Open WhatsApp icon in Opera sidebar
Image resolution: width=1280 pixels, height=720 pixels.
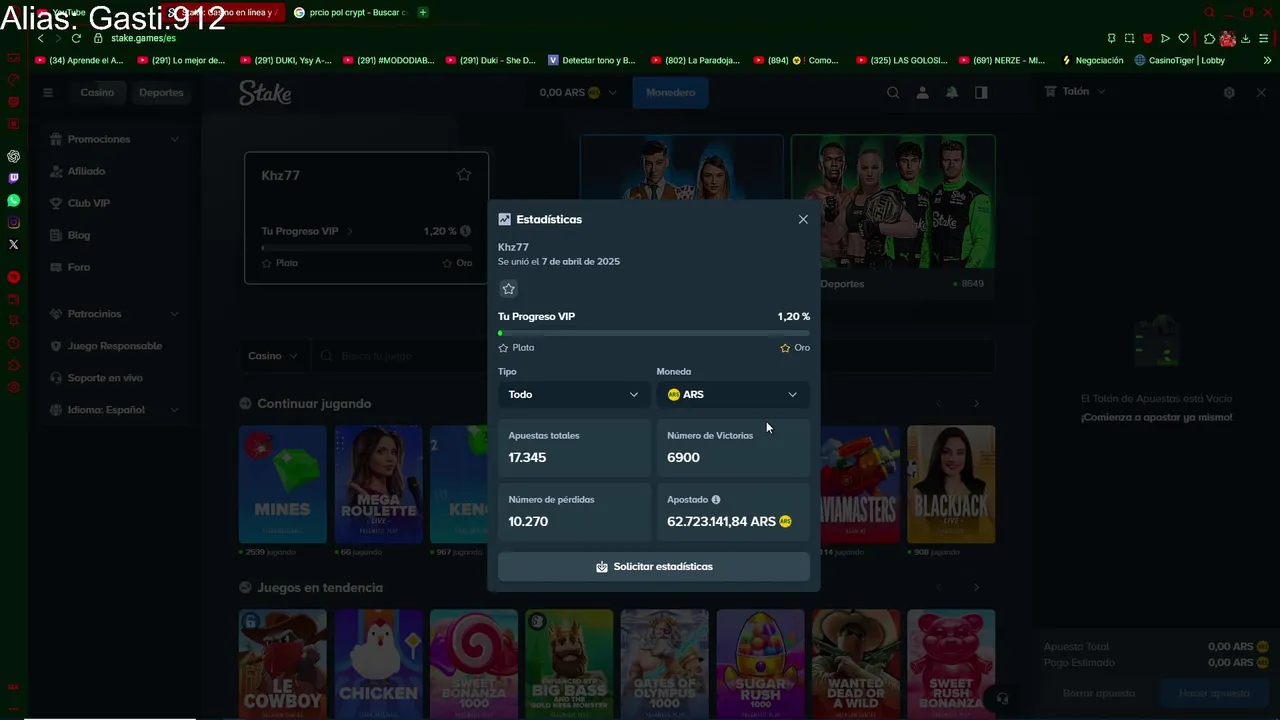pyautogui.click(x=13, y=200)
